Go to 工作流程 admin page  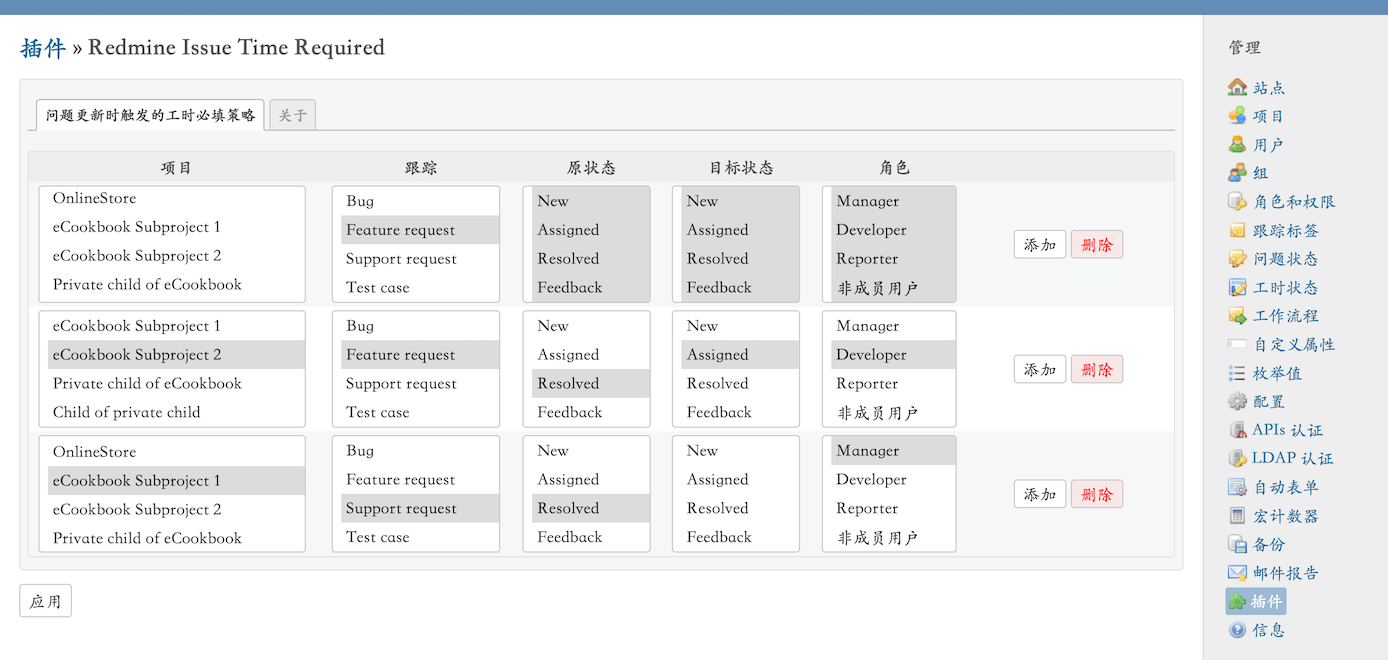(1285, 315)
